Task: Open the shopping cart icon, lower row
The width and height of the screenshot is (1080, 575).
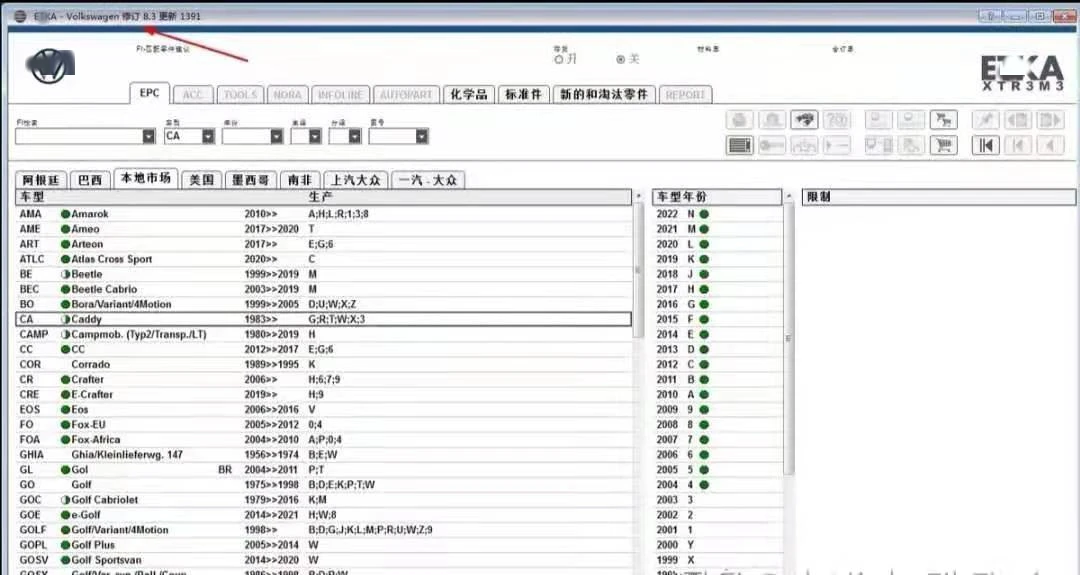Action: (x=943, y=145)
